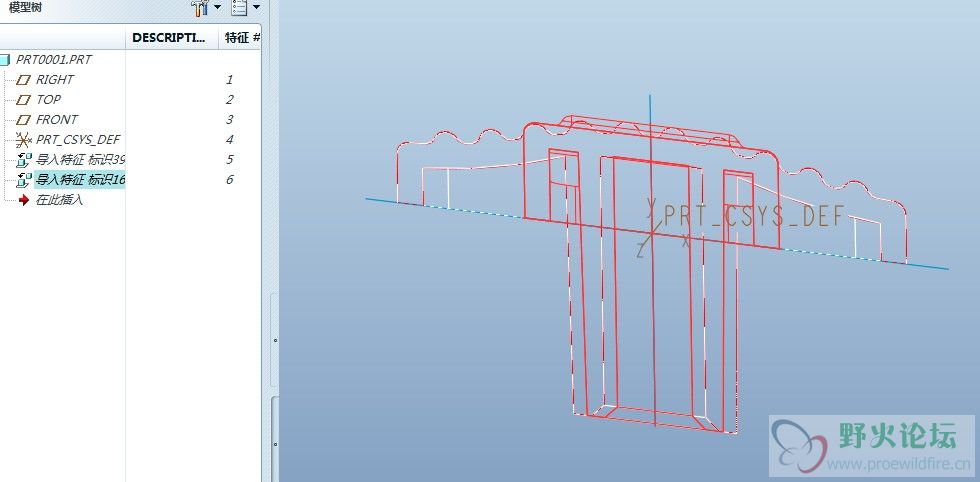The height and width of the screenshot is (482, 980).
Task: Click the import feature icon for 标识39
Action: point(24,159)
